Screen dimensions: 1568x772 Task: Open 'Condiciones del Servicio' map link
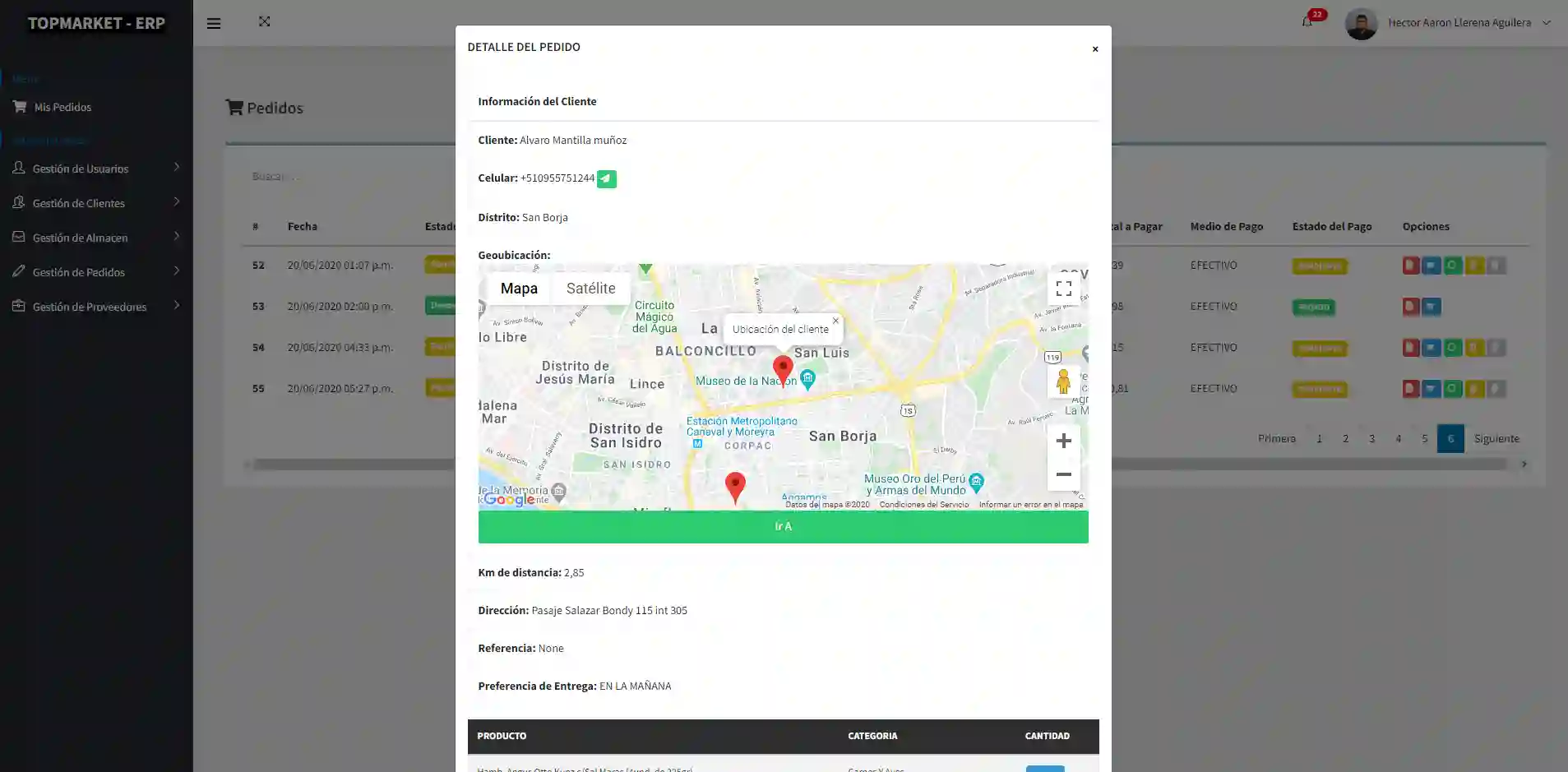click(x=923, y=505)
